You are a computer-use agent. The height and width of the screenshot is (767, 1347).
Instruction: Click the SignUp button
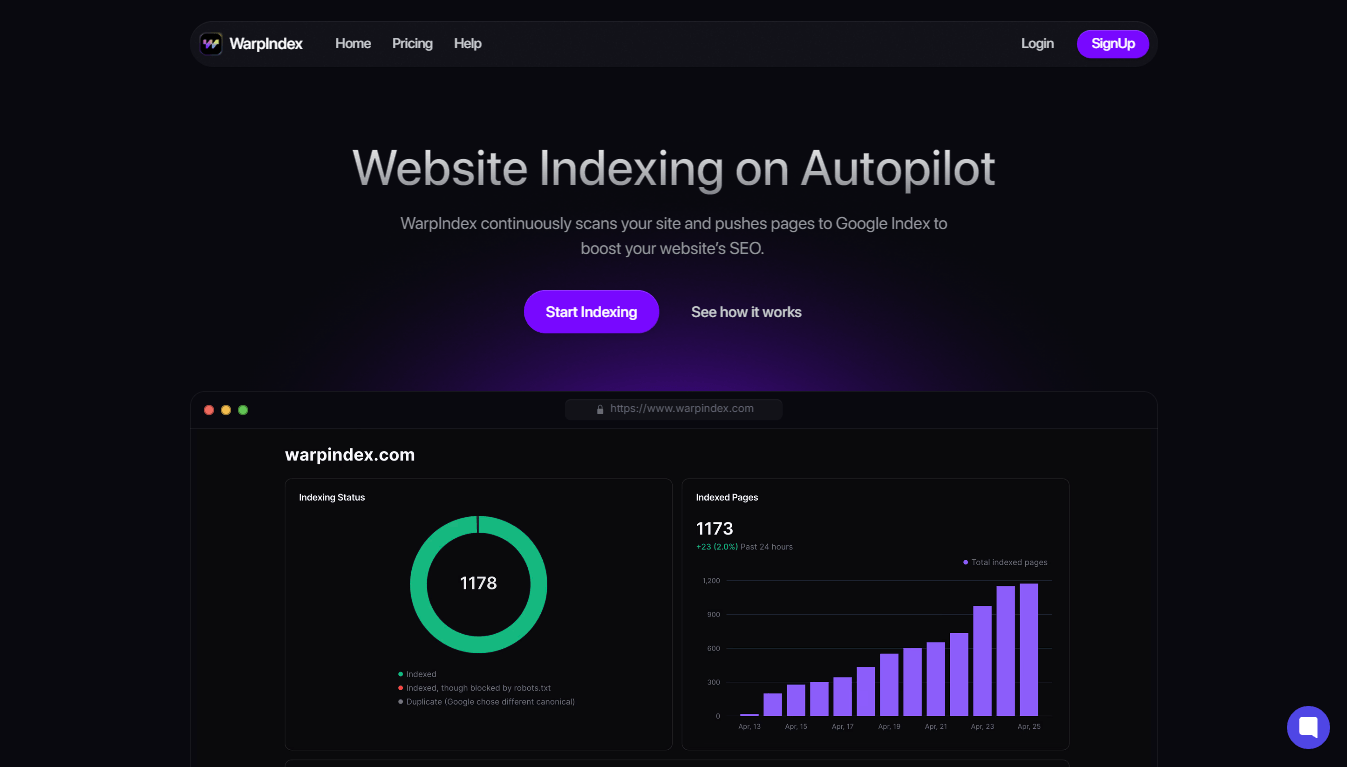point(1113,43)
